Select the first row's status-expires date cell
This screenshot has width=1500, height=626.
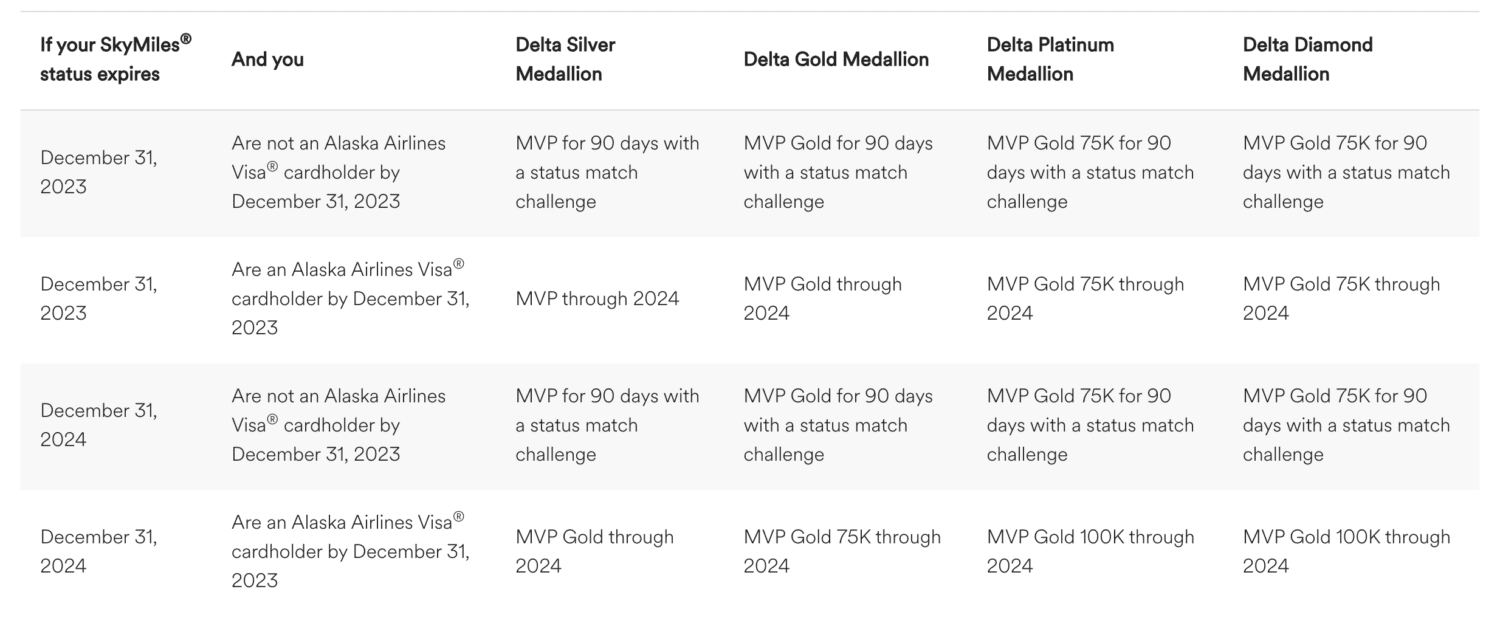click(98, 172)
